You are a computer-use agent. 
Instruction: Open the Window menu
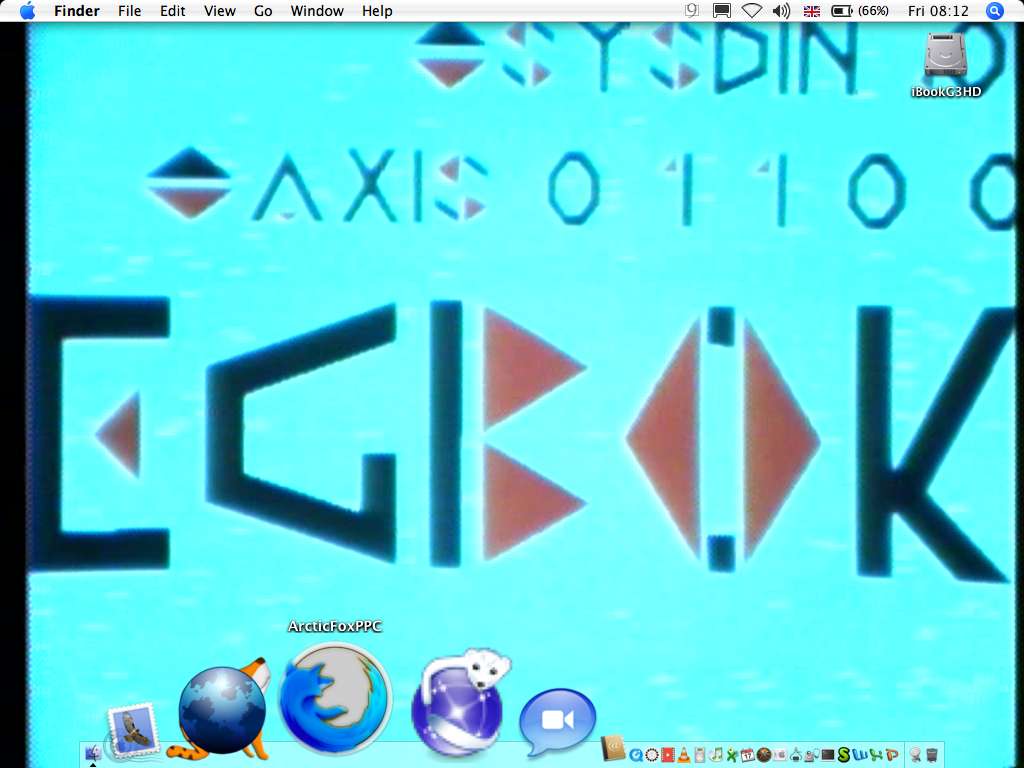point(317,11)
